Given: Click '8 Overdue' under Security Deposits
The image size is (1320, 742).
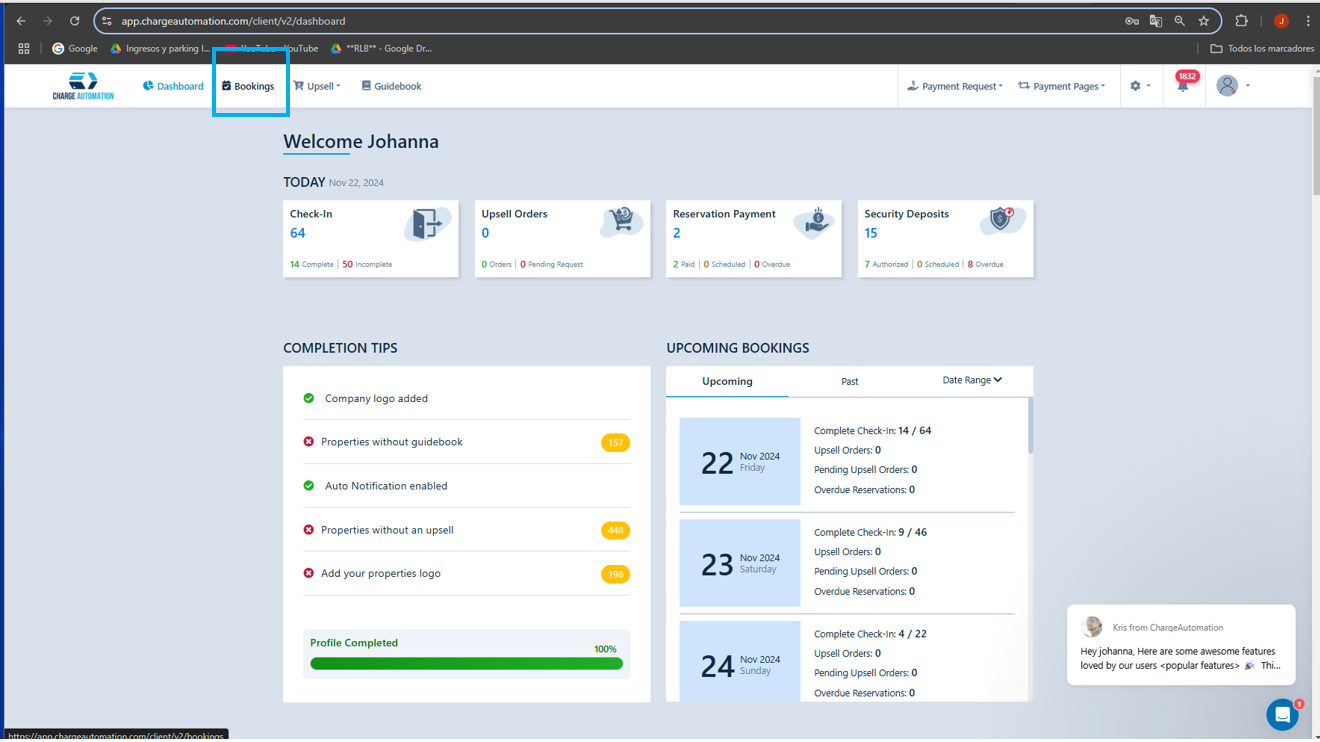Looking at the screenshot, I should click(985, 265).
